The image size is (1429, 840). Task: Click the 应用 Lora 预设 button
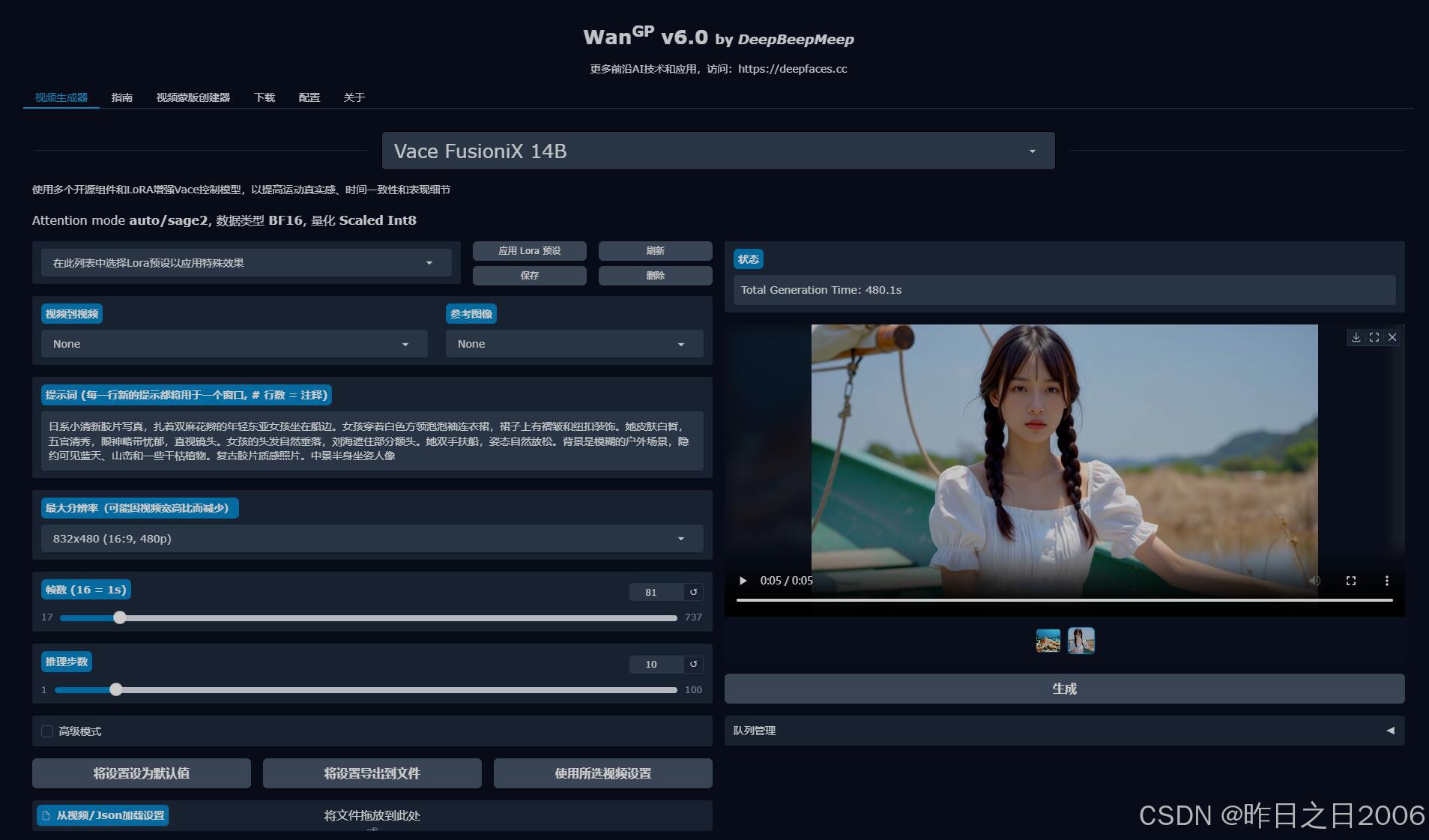[530, 251]
